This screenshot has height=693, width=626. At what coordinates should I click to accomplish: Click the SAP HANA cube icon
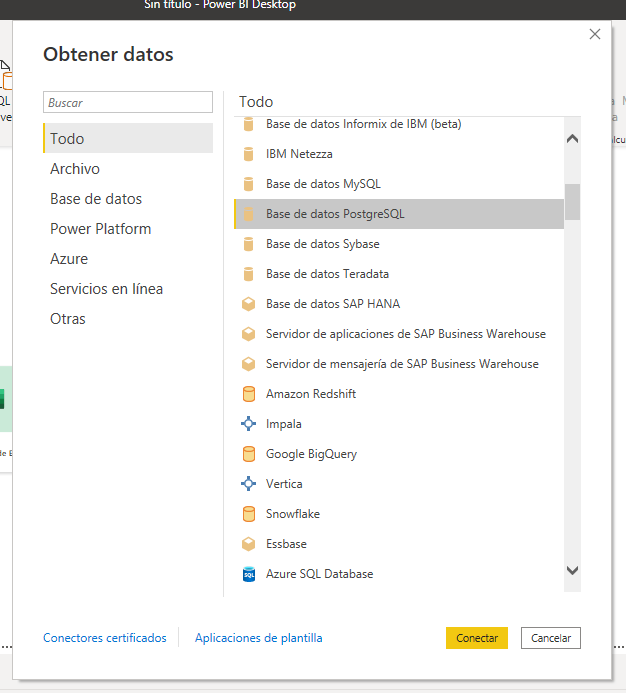248,304
